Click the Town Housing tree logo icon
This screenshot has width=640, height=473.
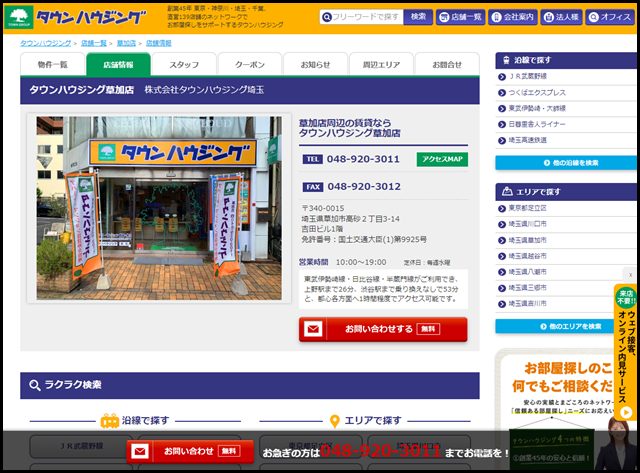[x=19, y=17]
